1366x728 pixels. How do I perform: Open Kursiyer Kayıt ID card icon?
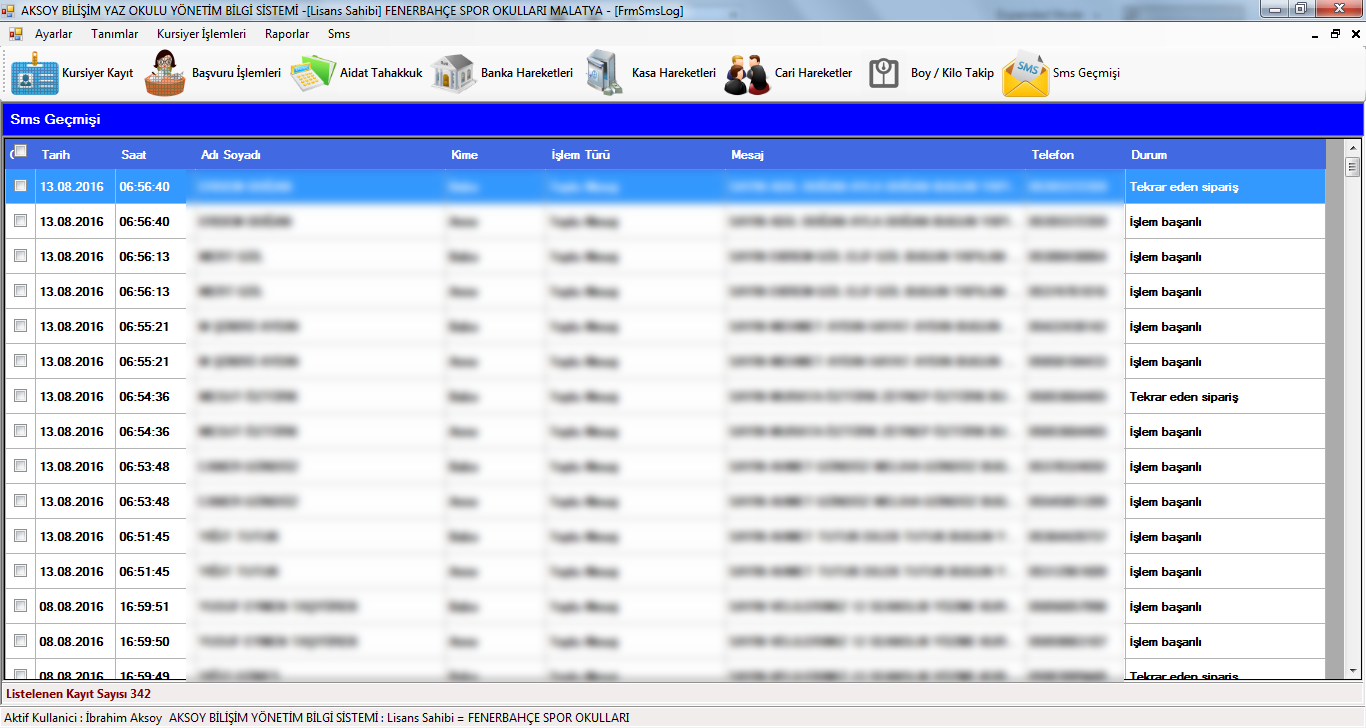(35, 73)
